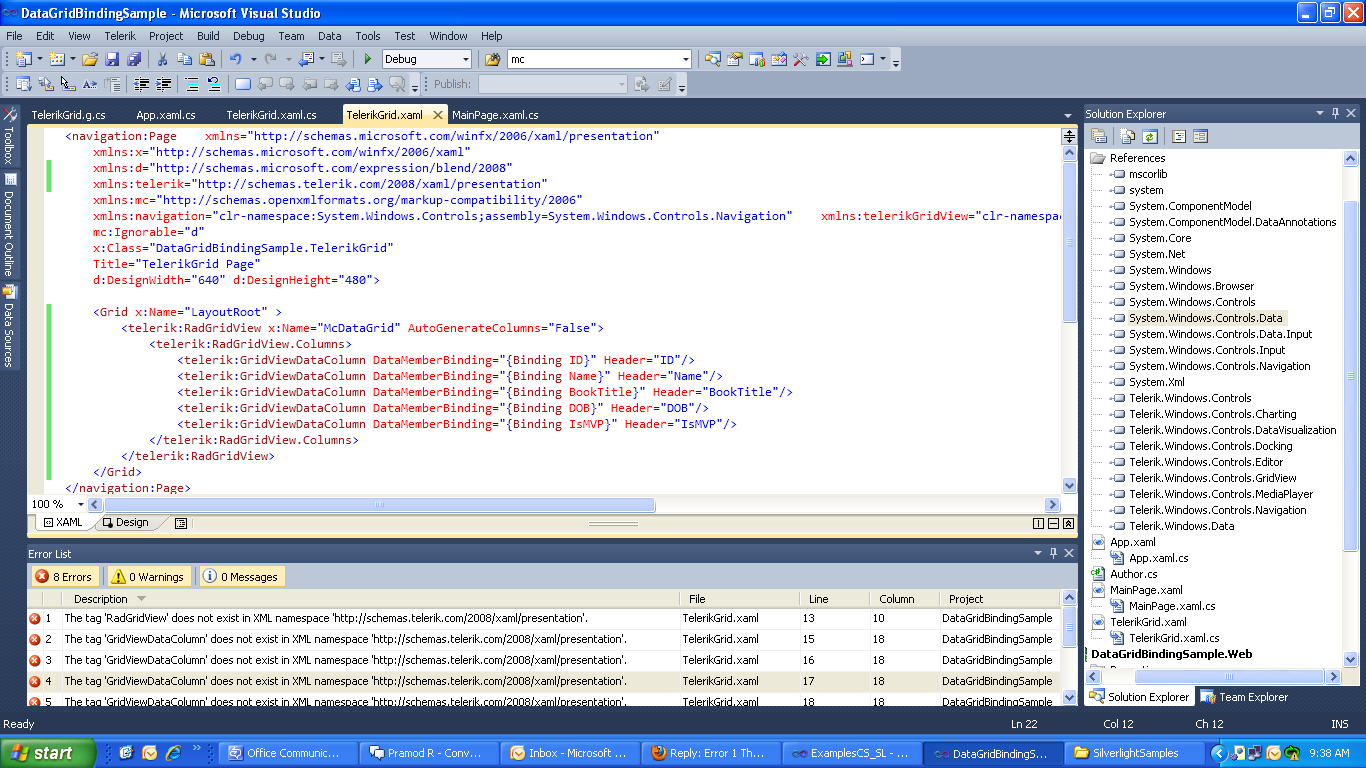Toggle the 0 Messages filter

pyautogui.click(x=241, y=576)
